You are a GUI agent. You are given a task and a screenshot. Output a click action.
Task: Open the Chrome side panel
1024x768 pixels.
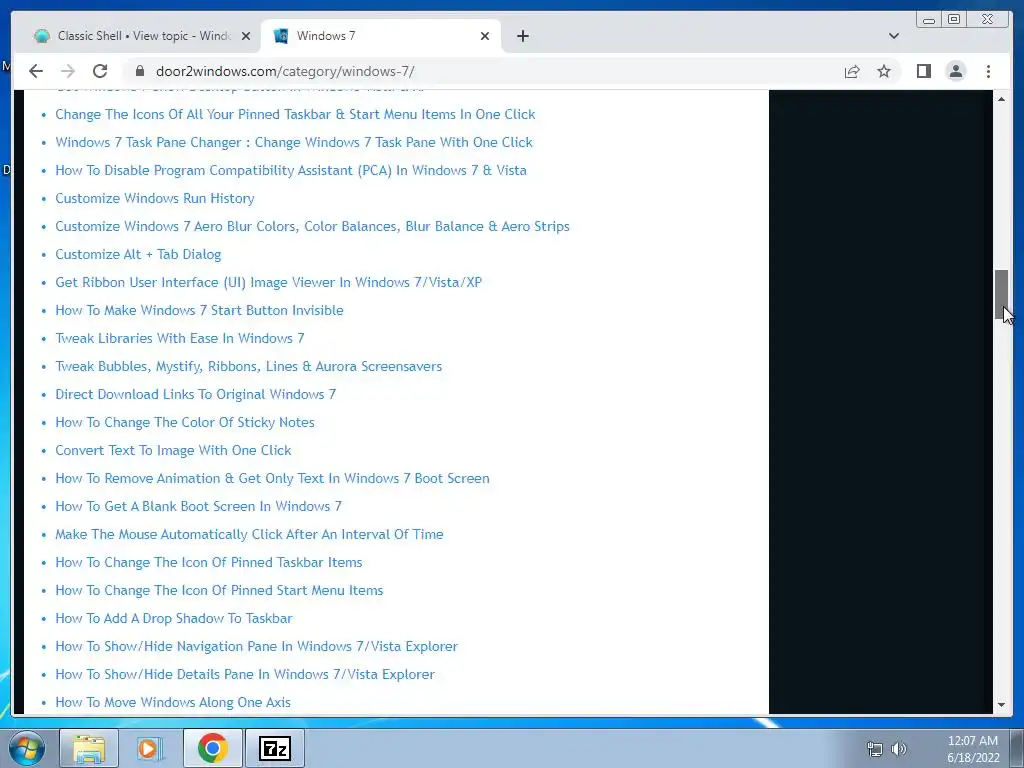(923, 71)
